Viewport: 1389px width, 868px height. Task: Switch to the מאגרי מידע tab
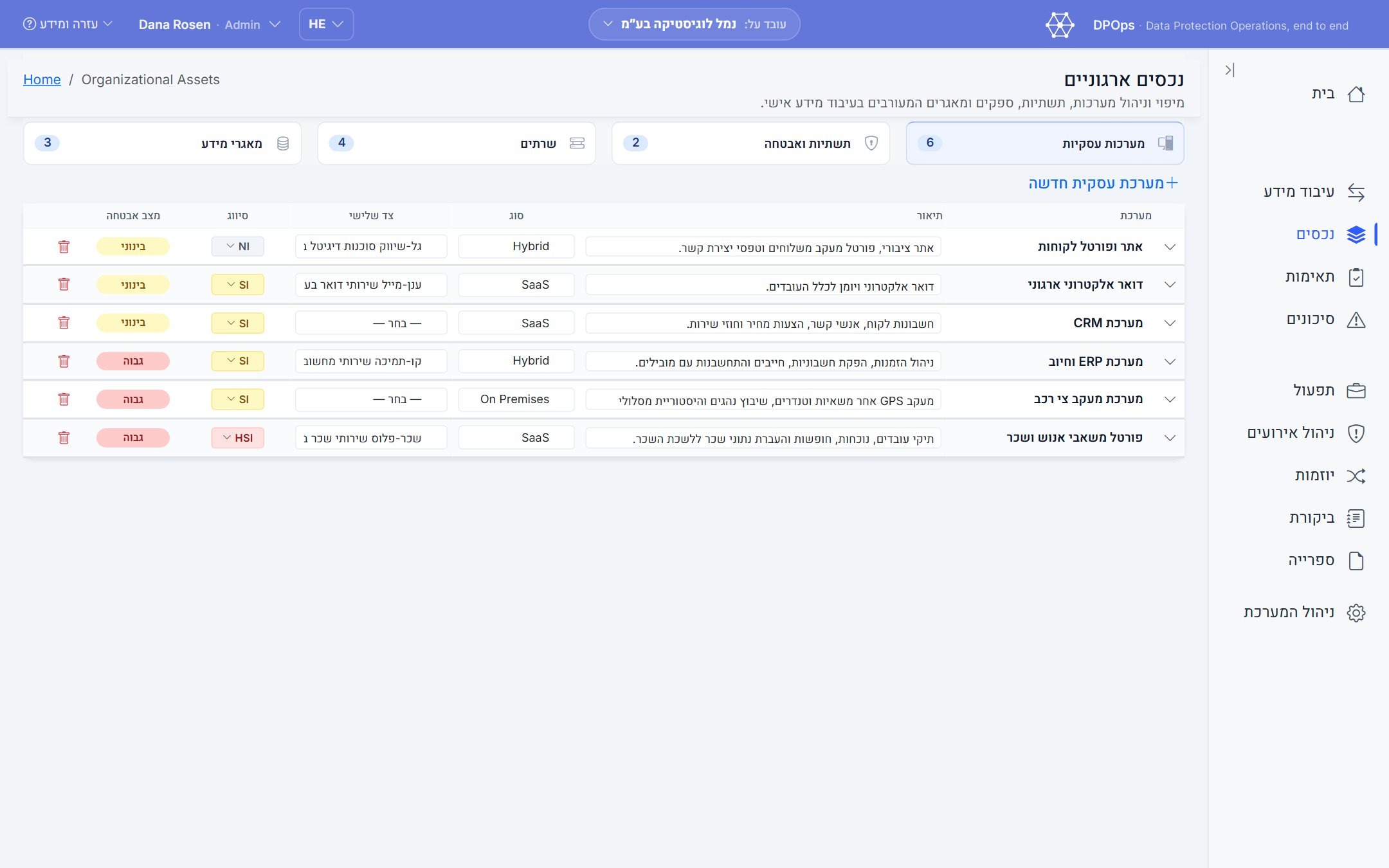pos(162,143)
